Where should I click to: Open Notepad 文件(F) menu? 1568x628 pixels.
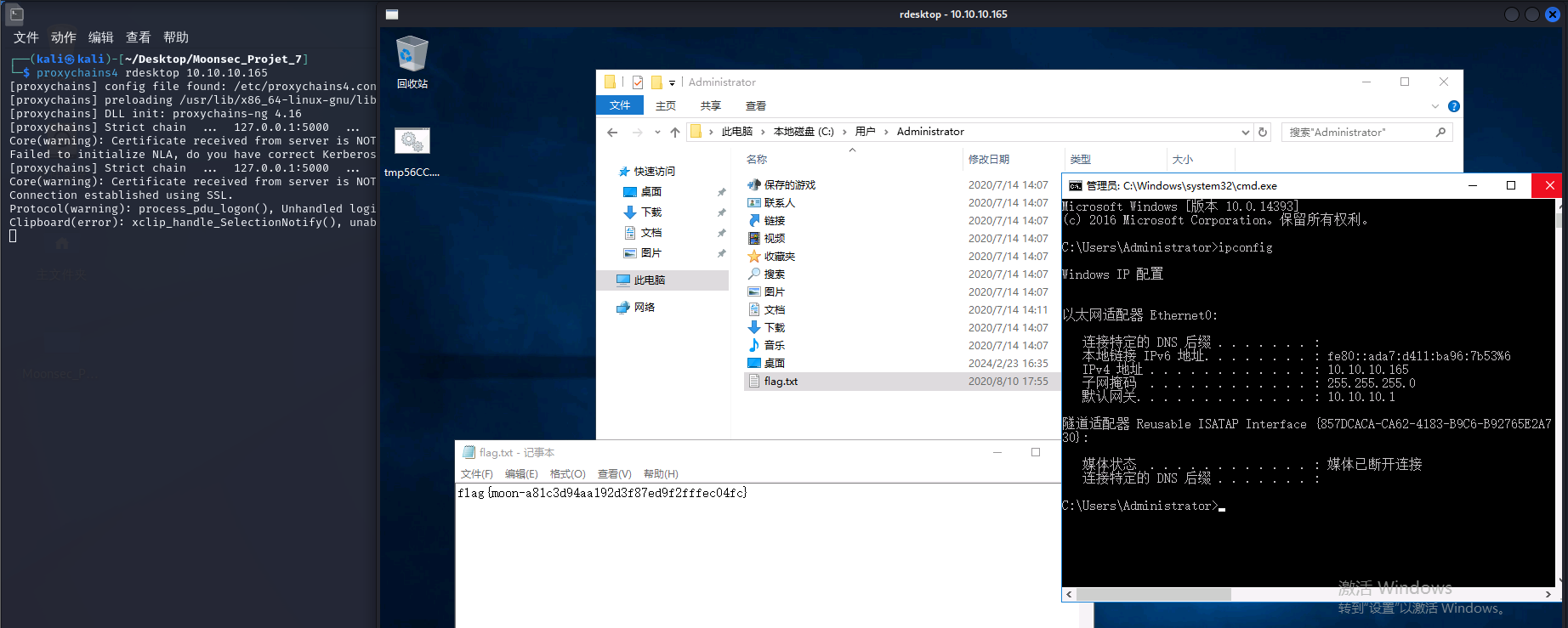(x=477, y=474)
